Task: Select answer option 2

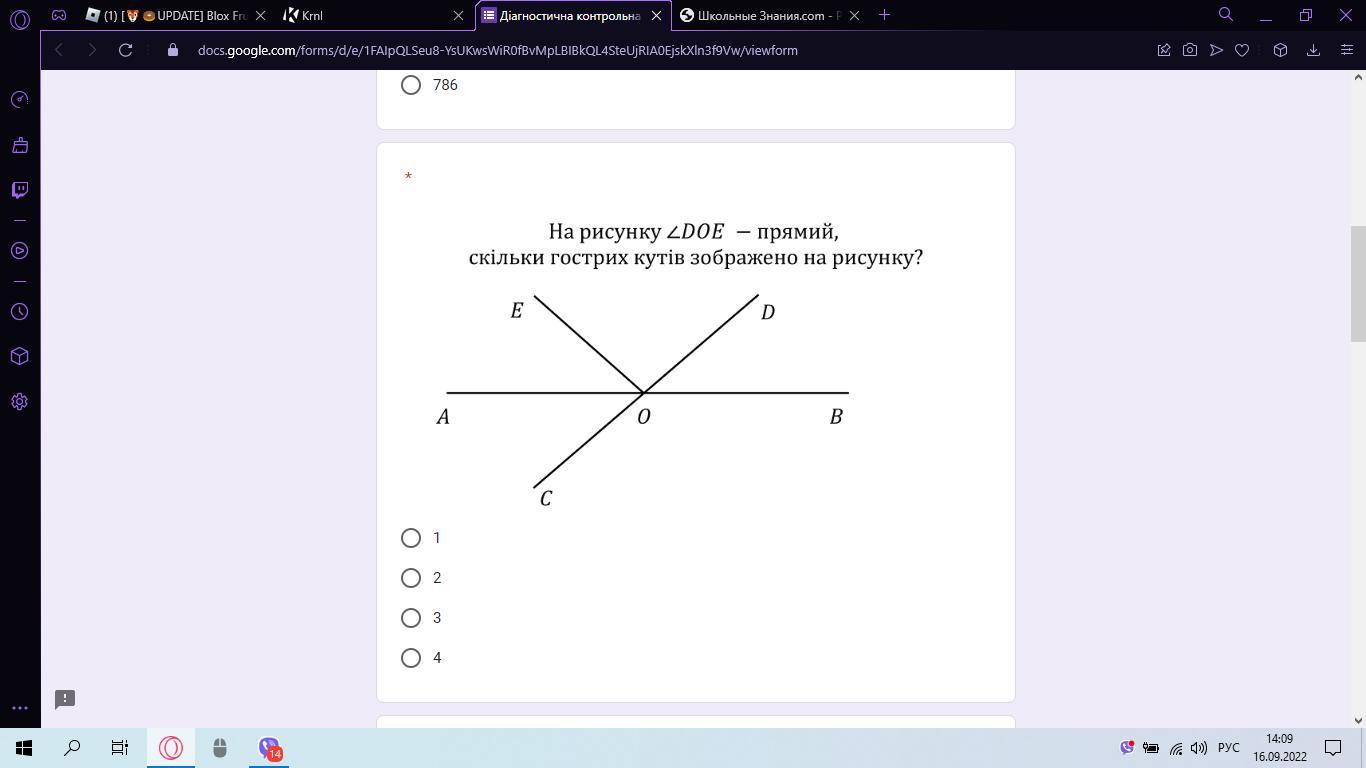Action: [411, 578]
